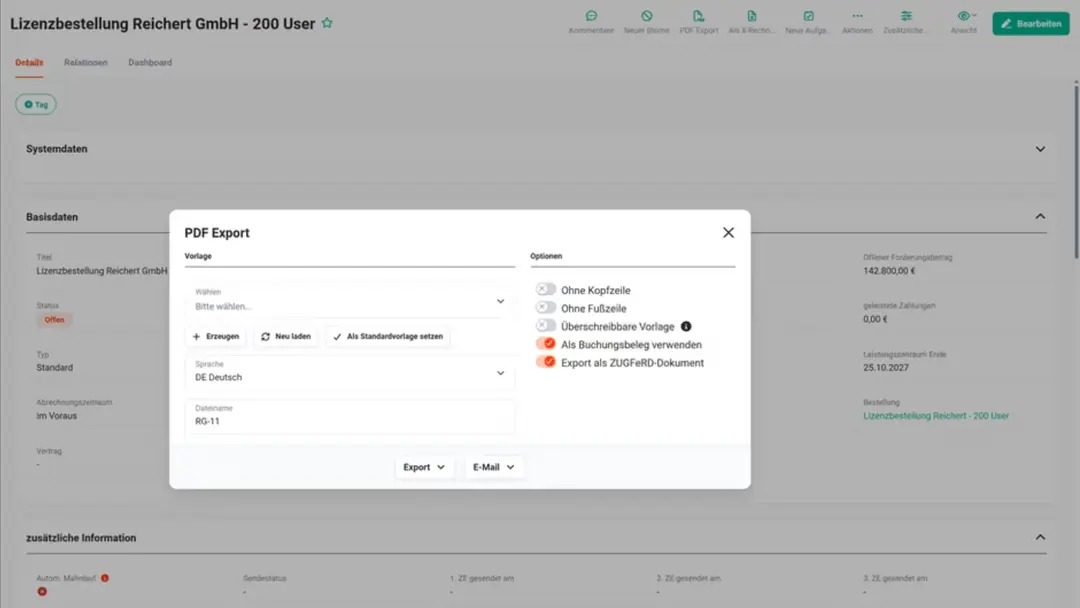Click the page vertical scrollbar
This screenshot has width=1080, height=608.
click(x=1076, y=171)
